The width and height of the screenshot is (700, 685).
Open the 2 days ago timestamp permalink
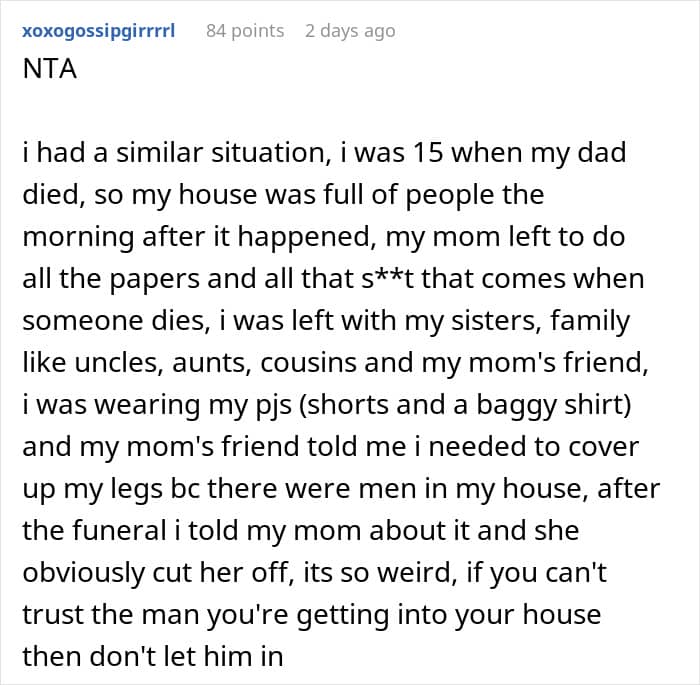tap(350, 31)
